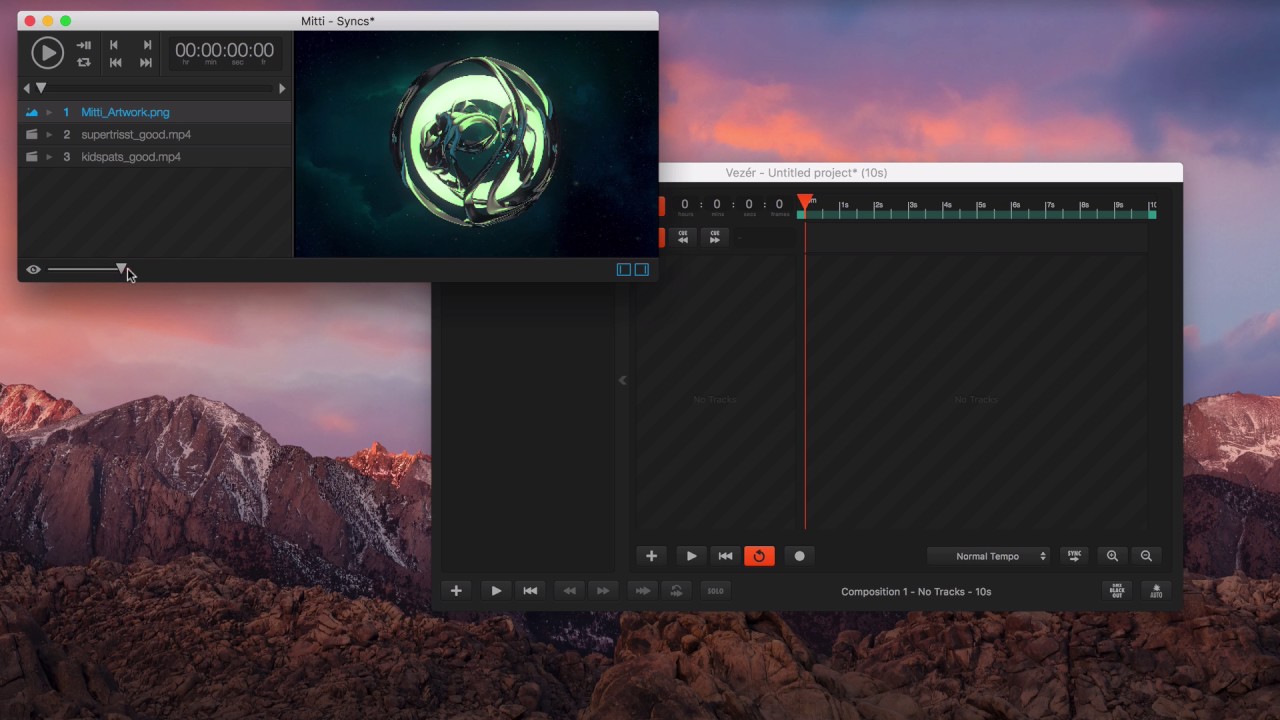Click the Mitti artwork preview image

pos(475,144)
